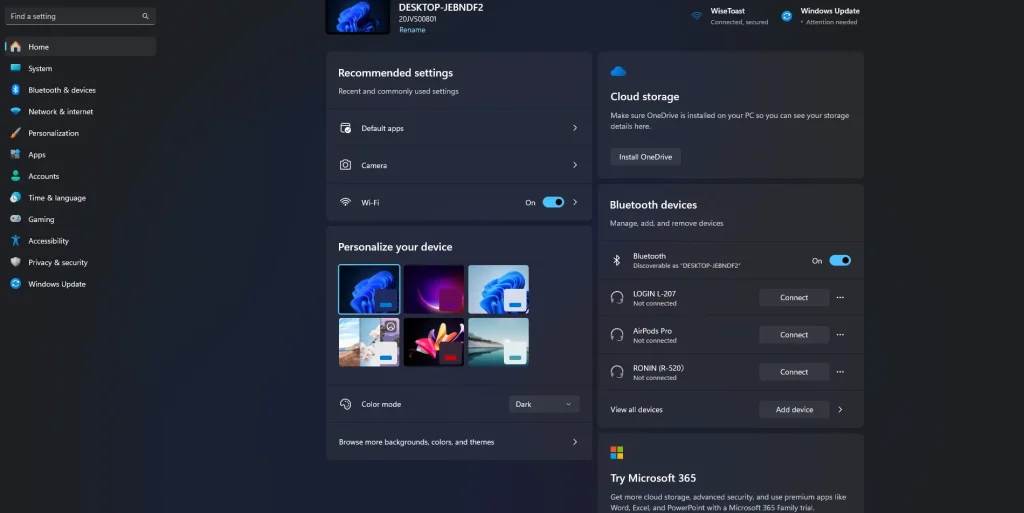Expand Camera settings chevron arrow
The width and height of the screenshot is (1024, 513).
[x=575, y=165]
